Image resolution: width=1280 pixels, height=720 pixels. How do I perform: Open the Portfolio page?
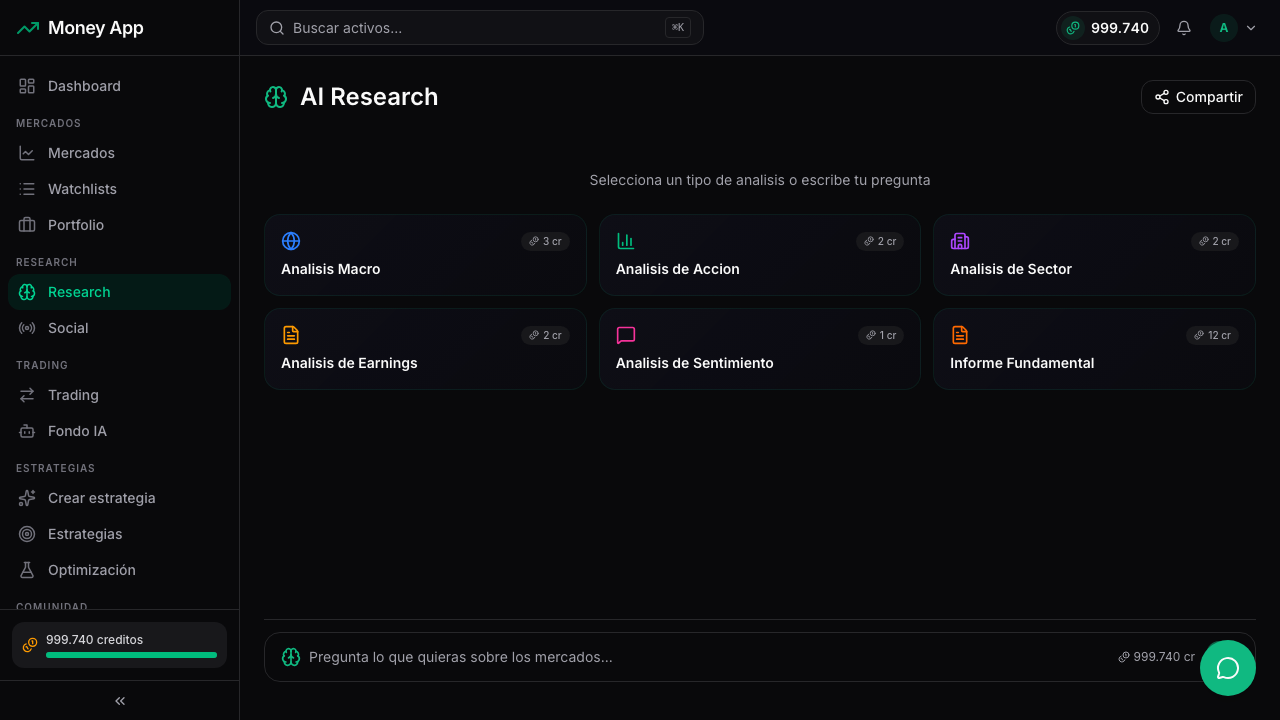119,225
